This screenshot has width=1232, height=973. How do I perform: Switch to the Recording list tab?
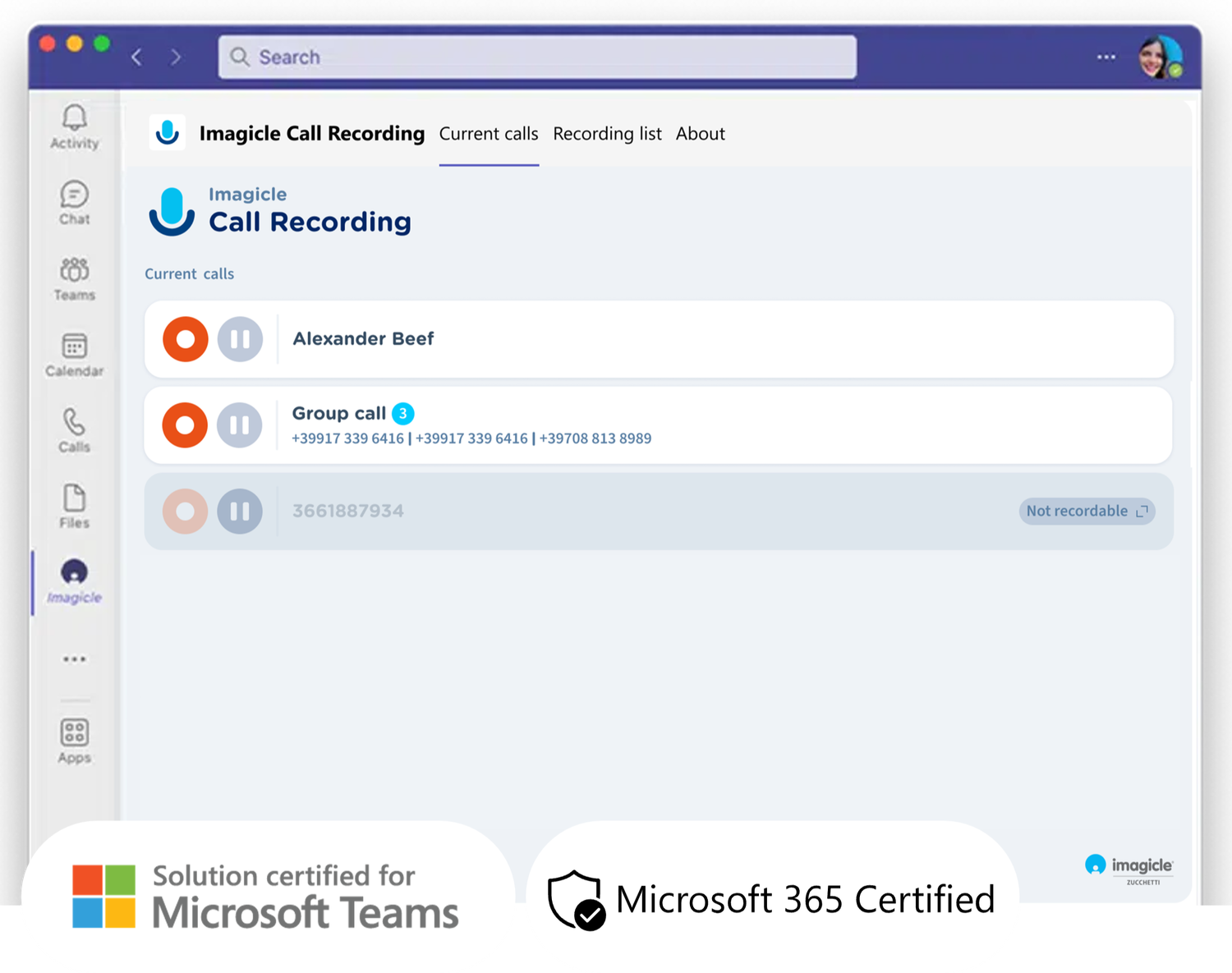607,134
